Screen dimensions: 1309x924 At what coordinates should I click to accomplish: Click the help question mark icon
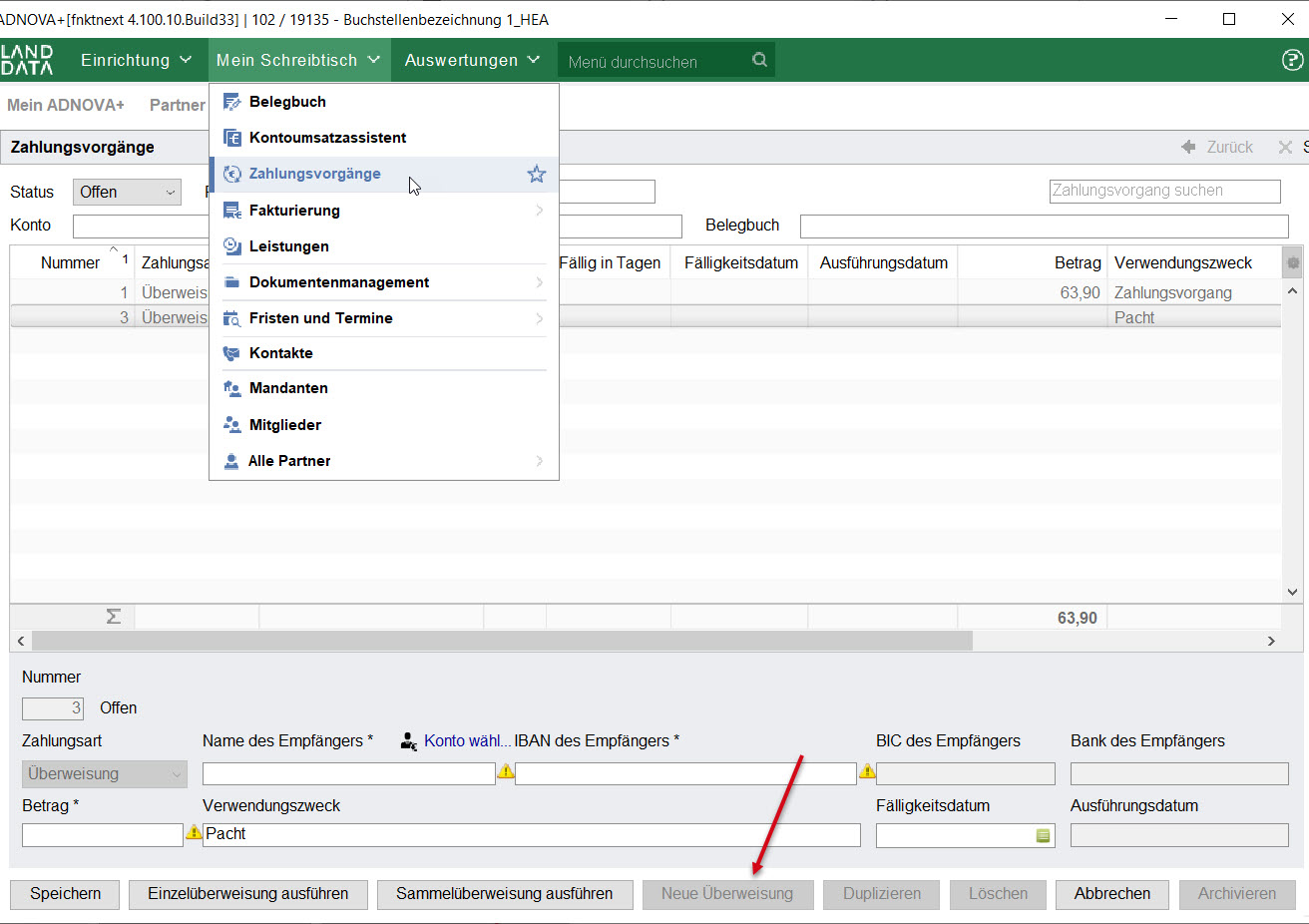(x=1292, y=60)
